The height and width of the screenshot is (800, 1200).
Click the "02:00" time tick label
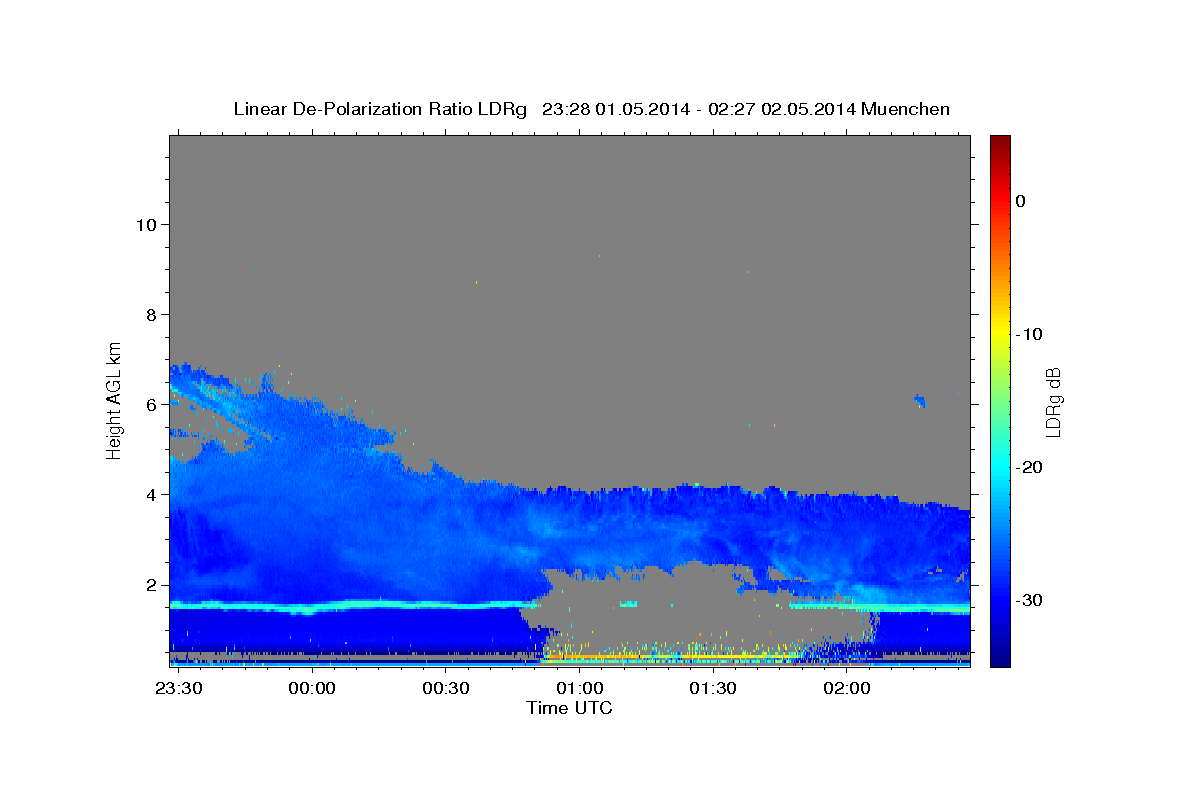(x=847, y=688)
